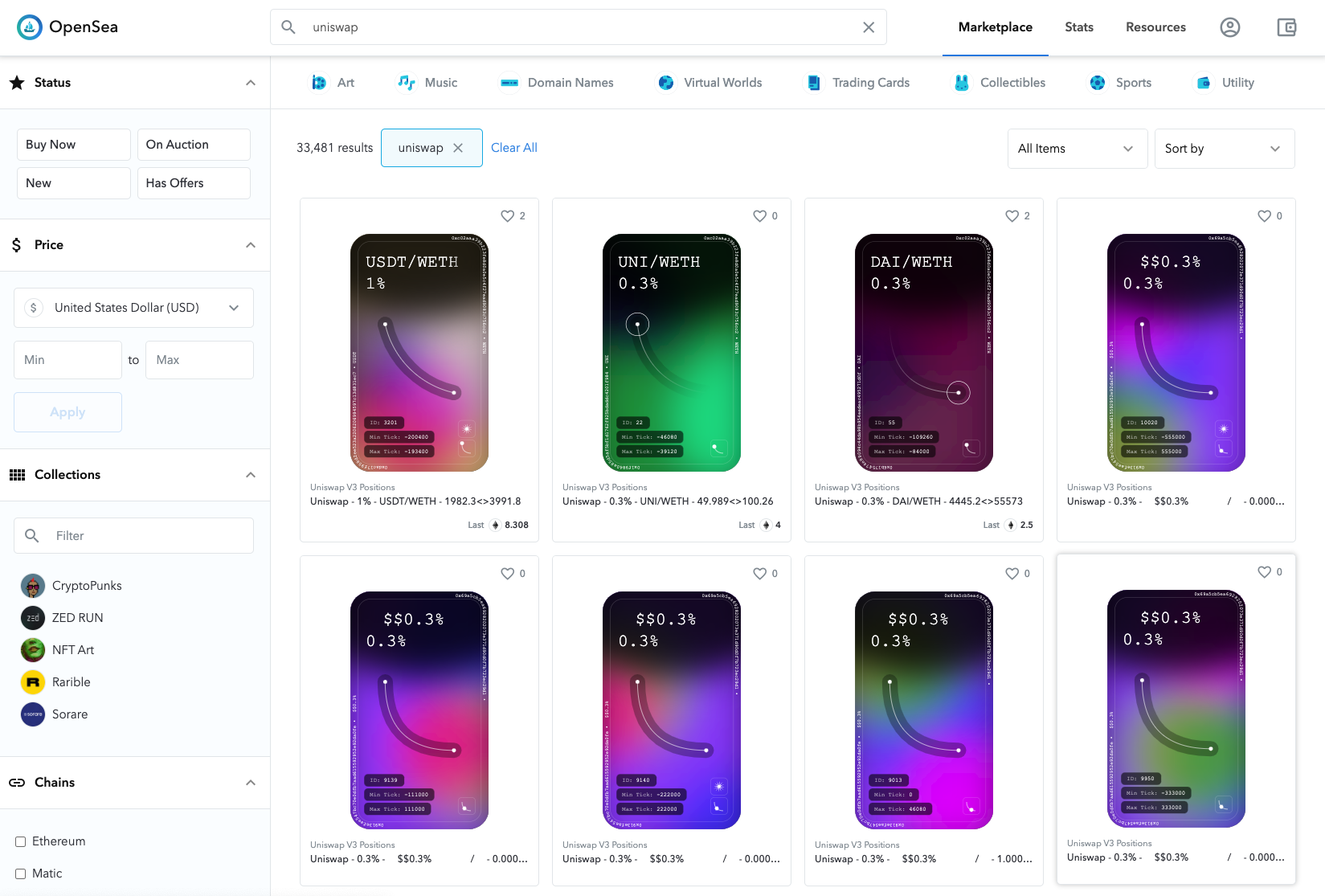
Task: Remove the uniswap filter chip
Action: click(x=458, y=148)
